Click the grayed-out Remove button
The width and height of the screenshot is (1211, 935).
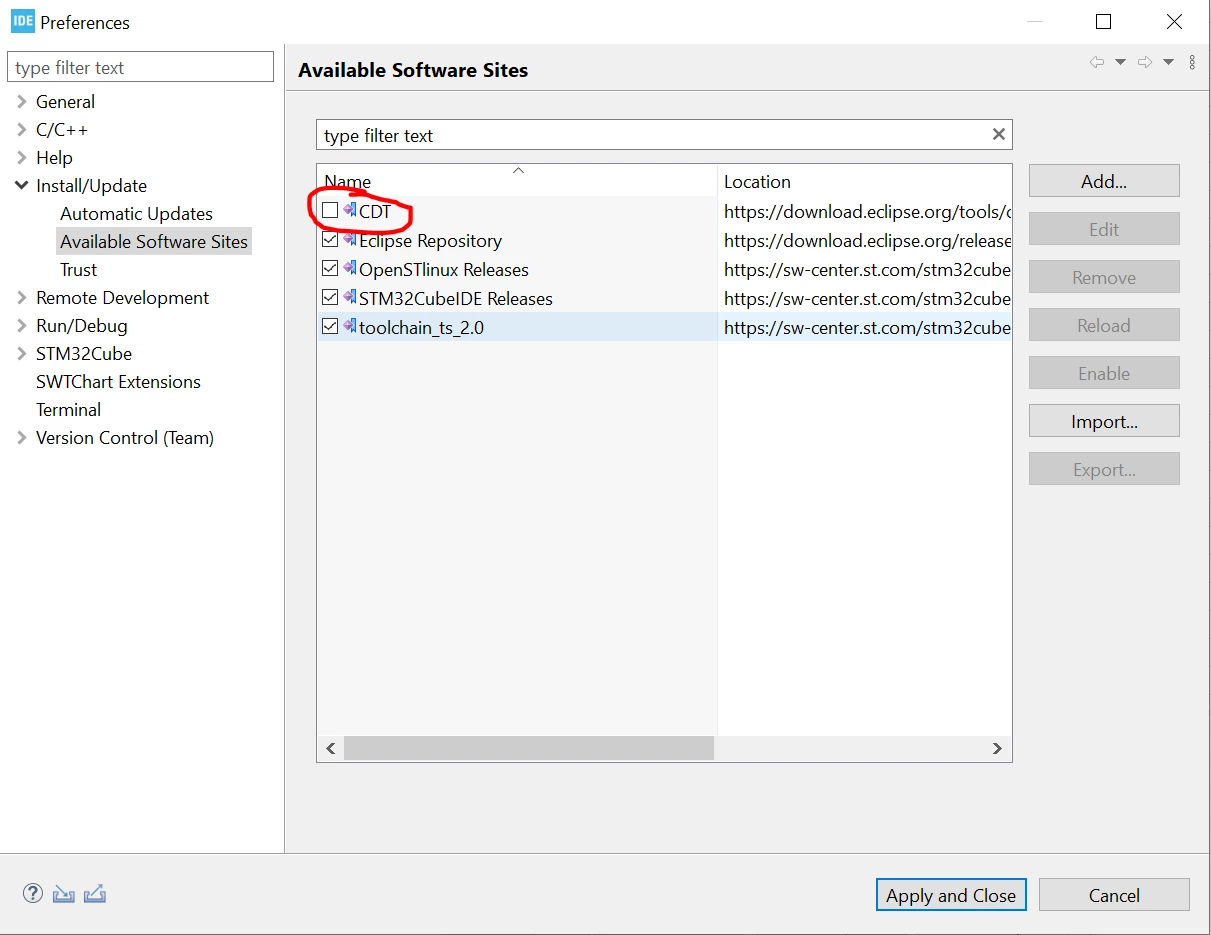(x=1104, y=277)
